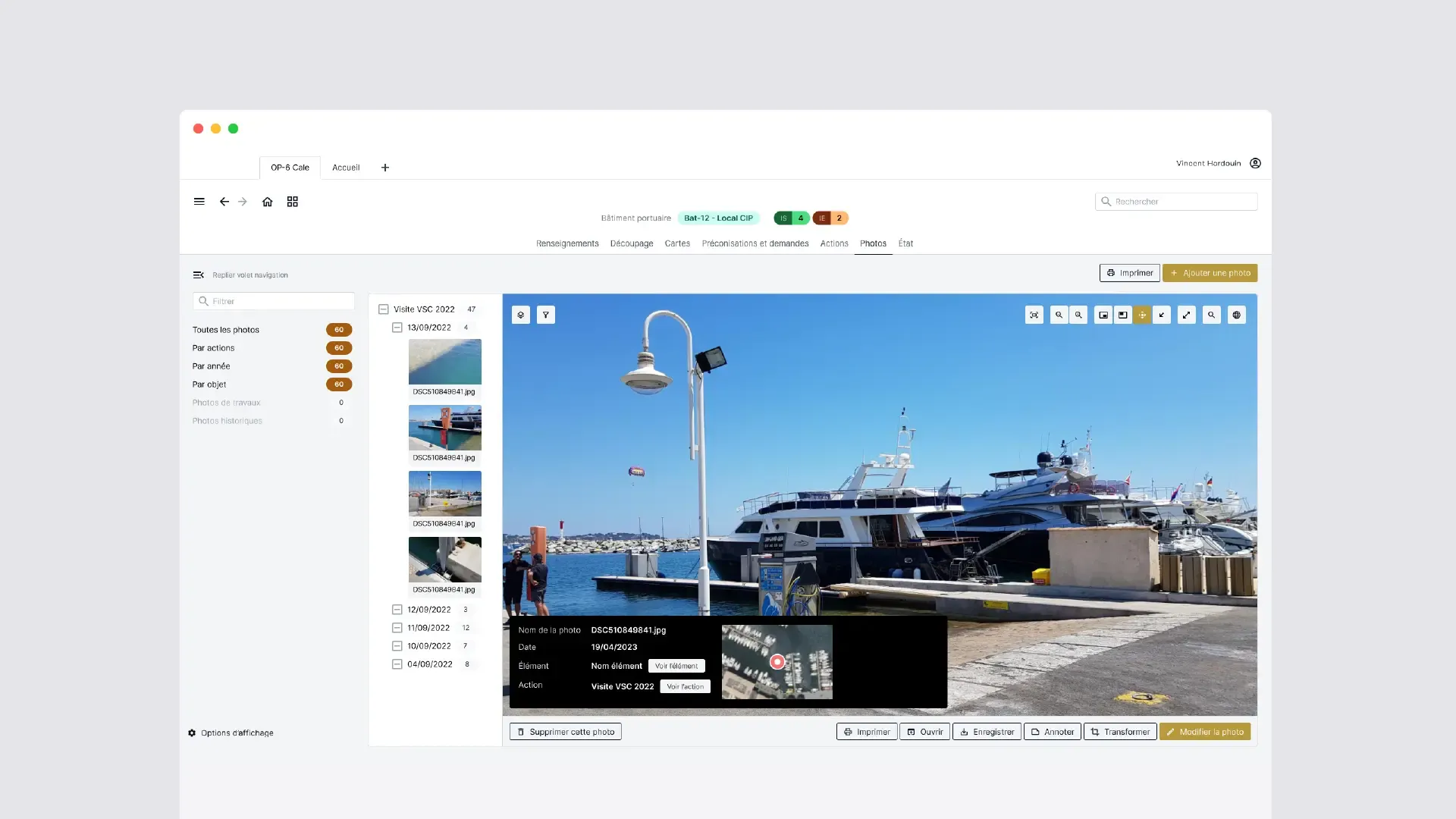Toggle the 13/09/2022 date group box
Screen dimensions: 1456x819
tap(397, 328)
